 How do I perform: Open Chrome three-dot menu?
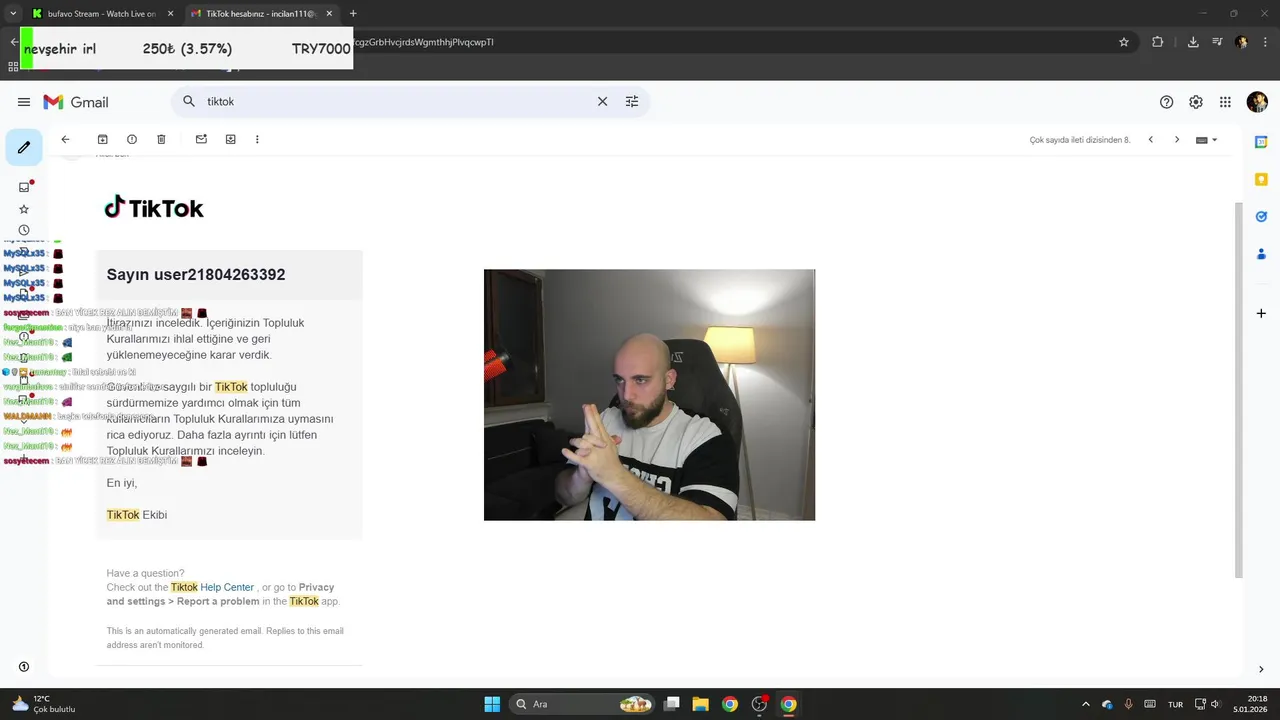[1265, 42]
